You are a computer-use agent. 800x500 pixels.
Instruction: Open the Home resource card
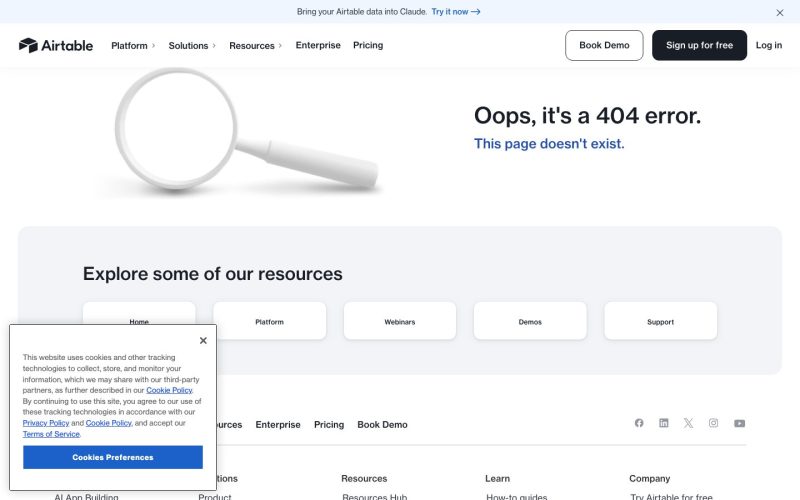(139, 313)
